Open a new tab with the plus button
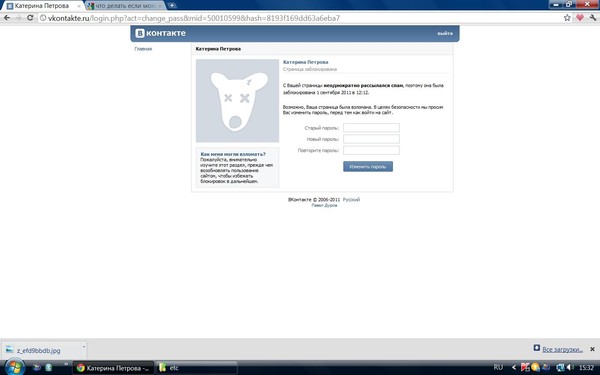The height and width of the screenshot is (375, 600). [x=172, y=5]
